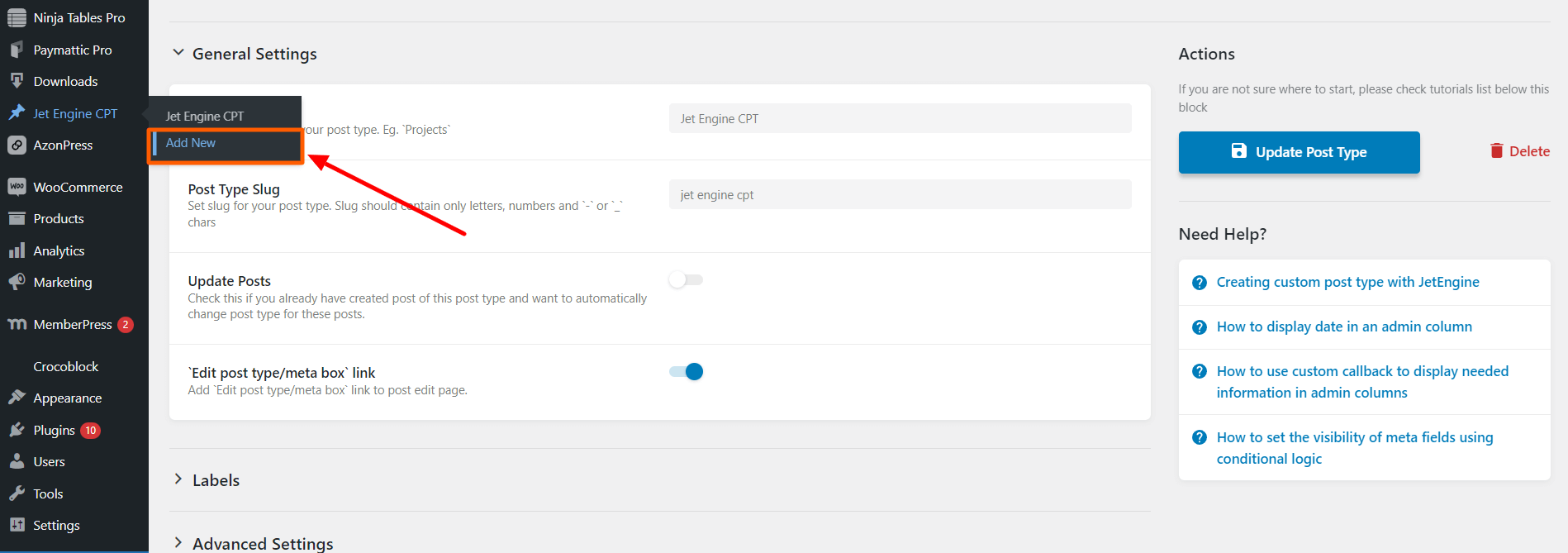Click the Need Help? heading
The width and height of the screenshot is (1568, 553).
(1222, 234)
